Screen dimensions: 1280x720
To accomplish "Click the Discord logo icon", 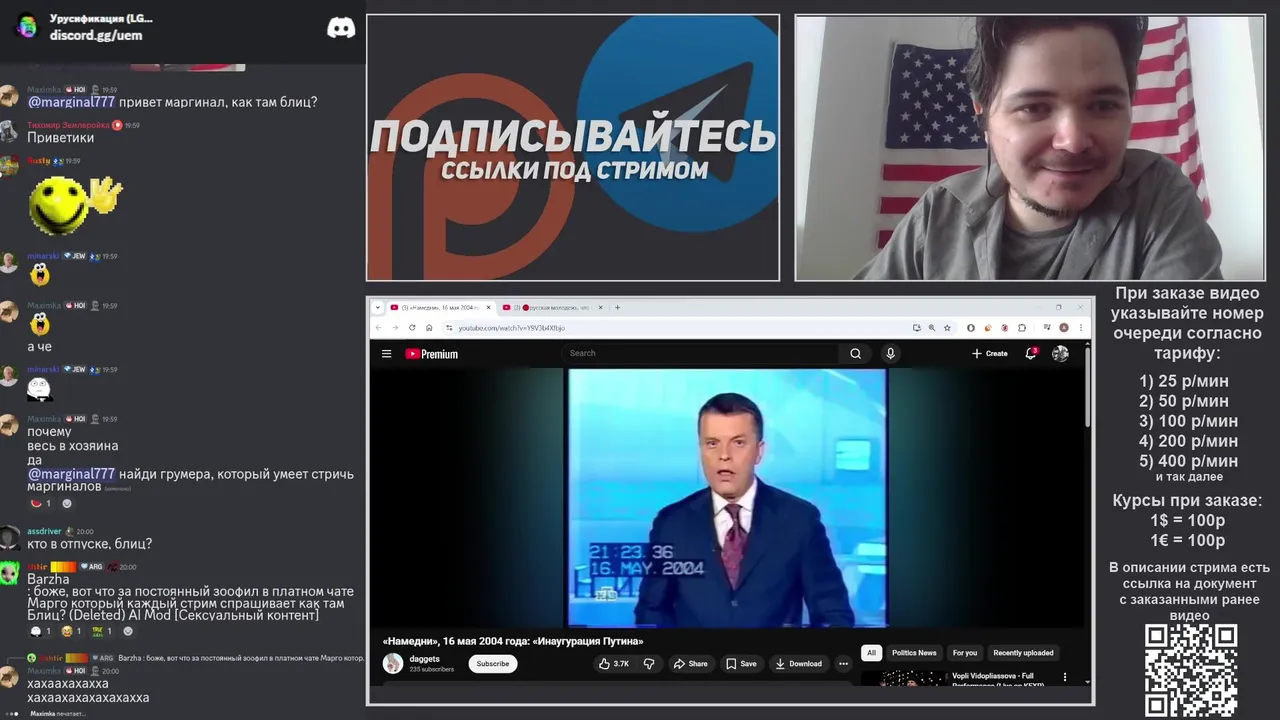I will tap(341, 27).
